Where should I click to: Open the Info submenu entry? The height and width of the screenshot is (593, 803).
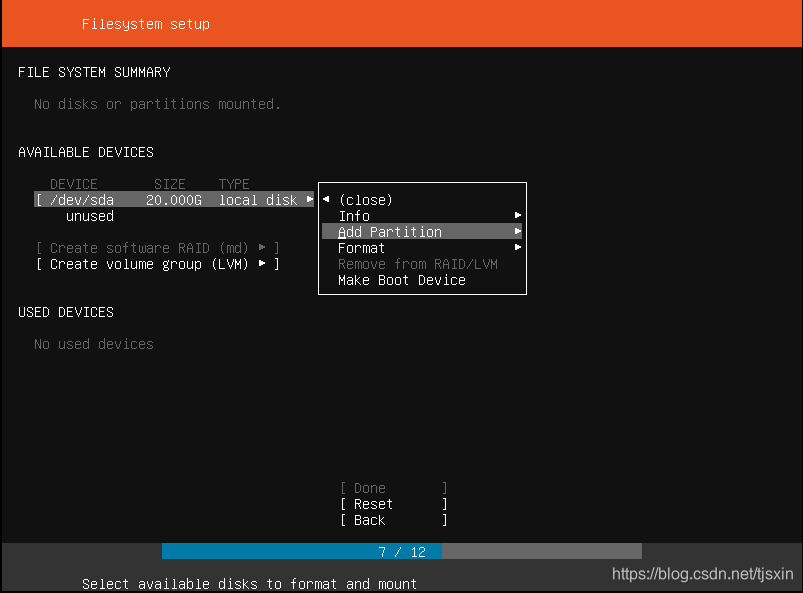coord(422,216)
